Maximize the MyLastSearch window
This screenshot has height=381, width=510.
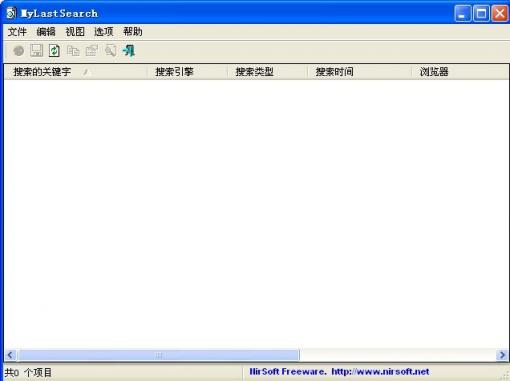[481, 14]
